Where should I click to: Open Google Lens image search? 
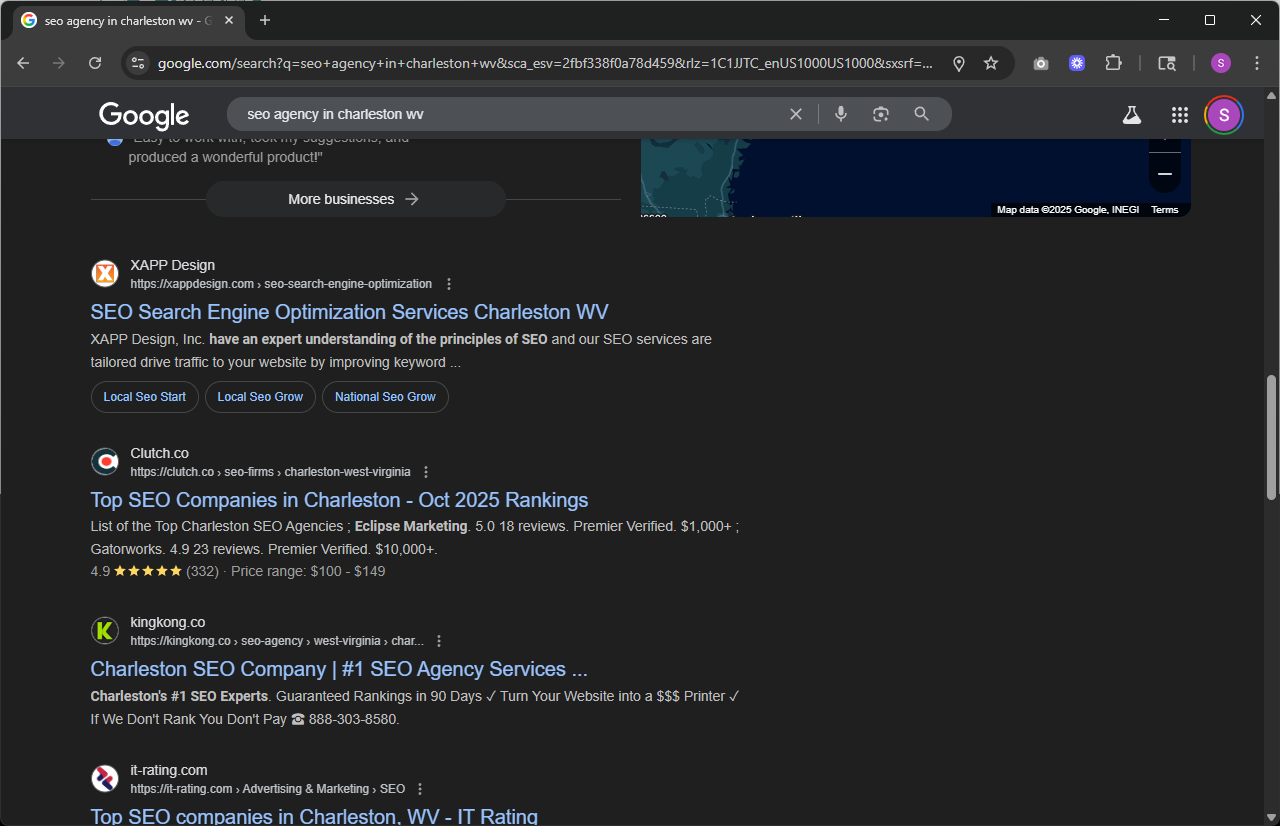(881, 114)
